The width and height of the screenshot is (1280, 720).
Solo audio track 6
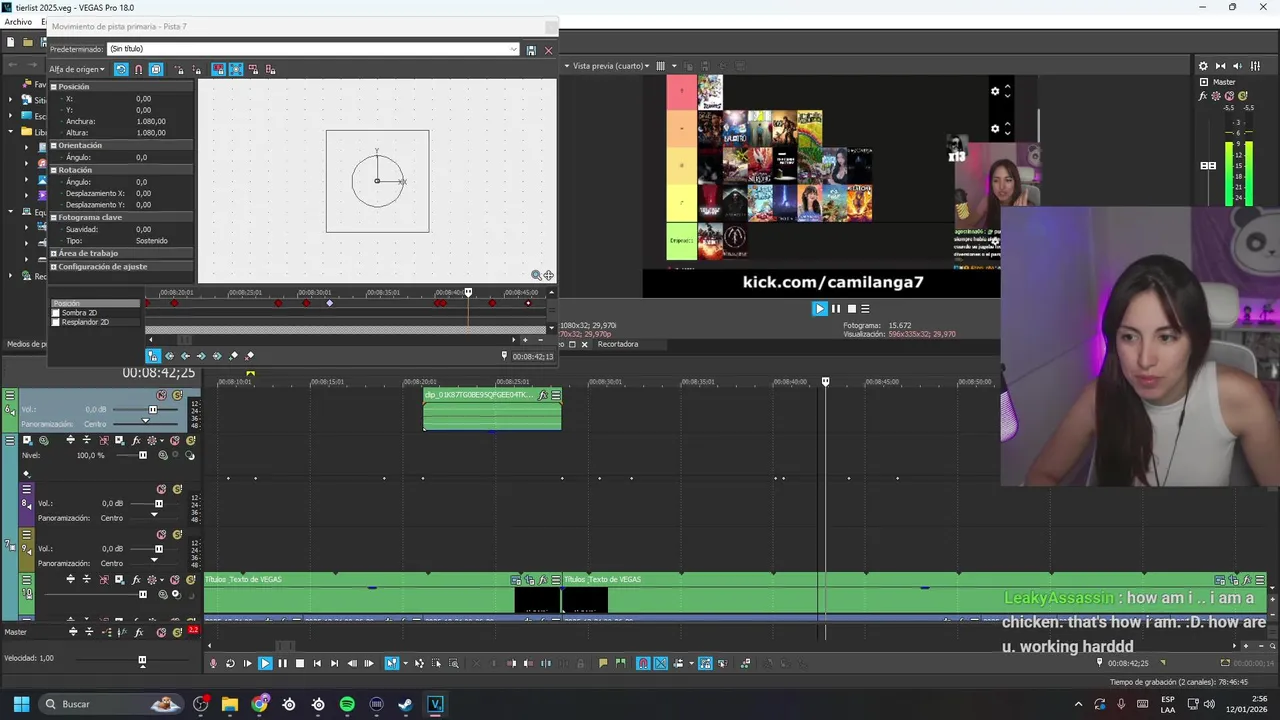click(x=177, y=395)
